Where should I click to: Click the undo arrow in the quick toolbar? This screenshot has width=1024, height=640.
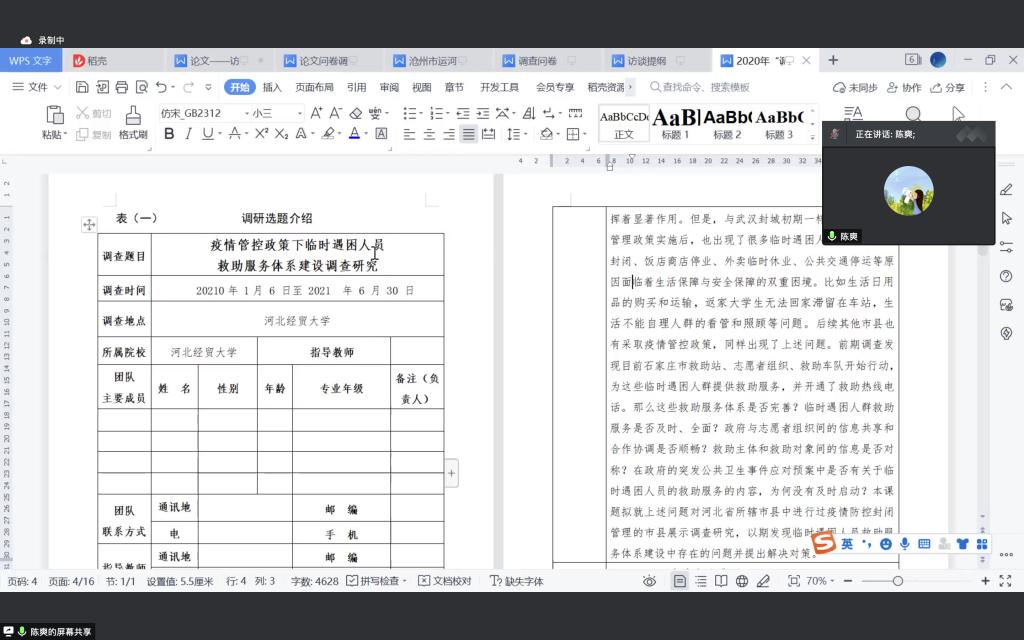pos(162,87)
